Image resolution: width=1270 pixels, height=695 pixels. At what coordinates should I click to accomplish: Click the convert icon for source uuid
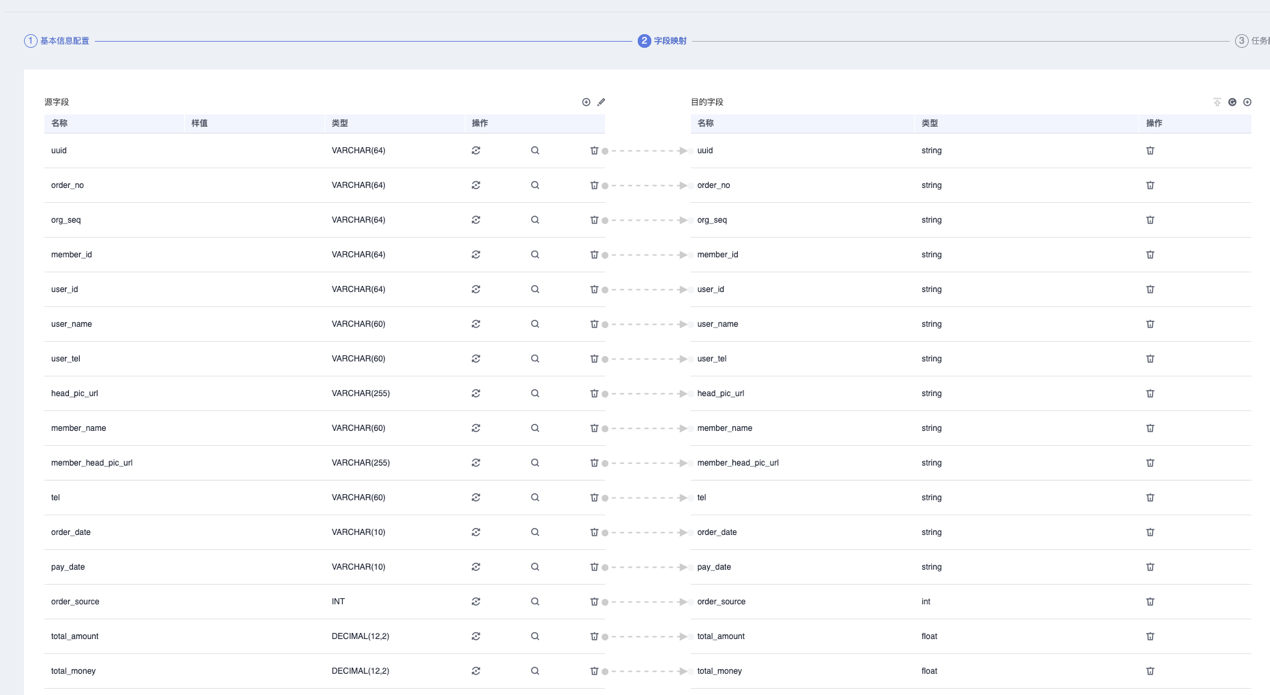tap(476, 151)
